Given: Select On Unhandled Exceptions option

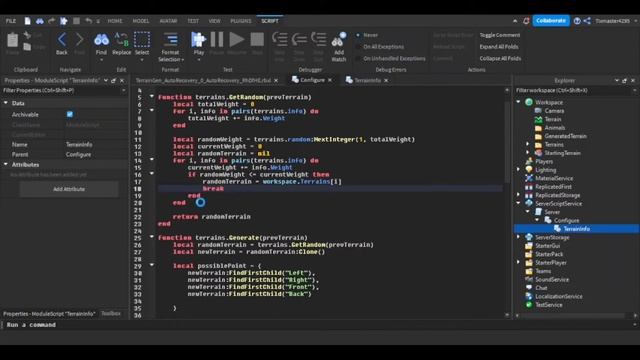Looking at the screenshot, I should point(390,58).
